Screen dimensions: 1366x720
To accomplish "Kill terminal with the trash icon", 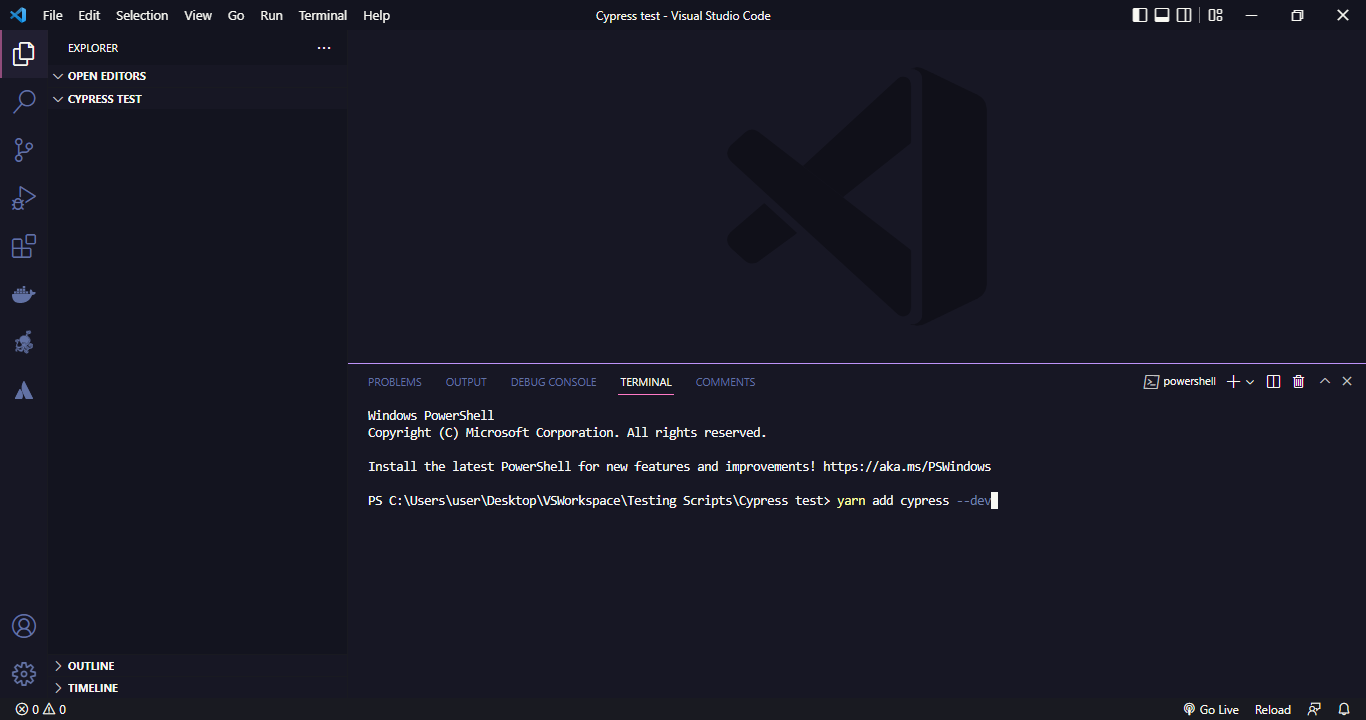I will (x=1298, y=381).
